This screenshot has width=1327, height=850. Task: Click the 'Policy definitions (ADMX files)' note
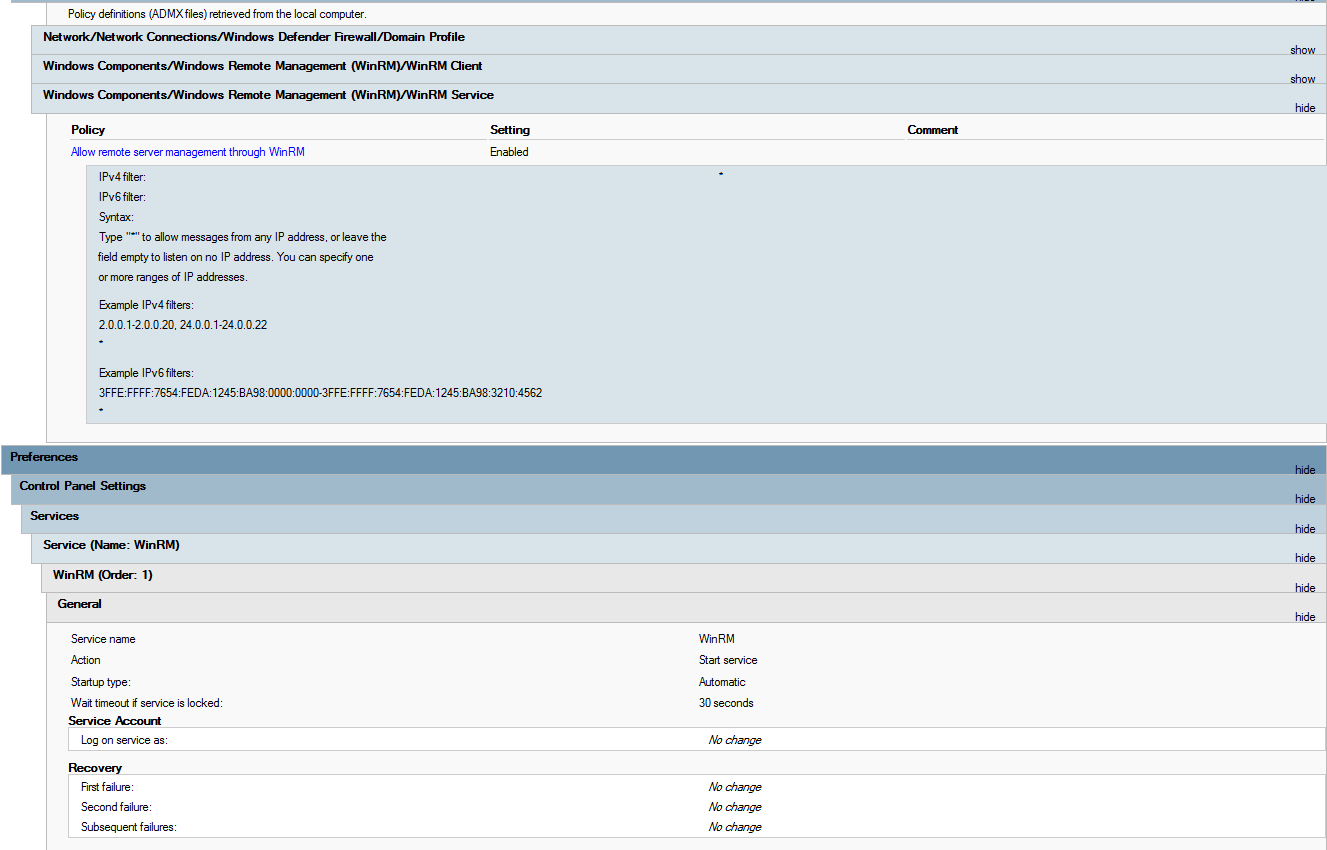217,14
